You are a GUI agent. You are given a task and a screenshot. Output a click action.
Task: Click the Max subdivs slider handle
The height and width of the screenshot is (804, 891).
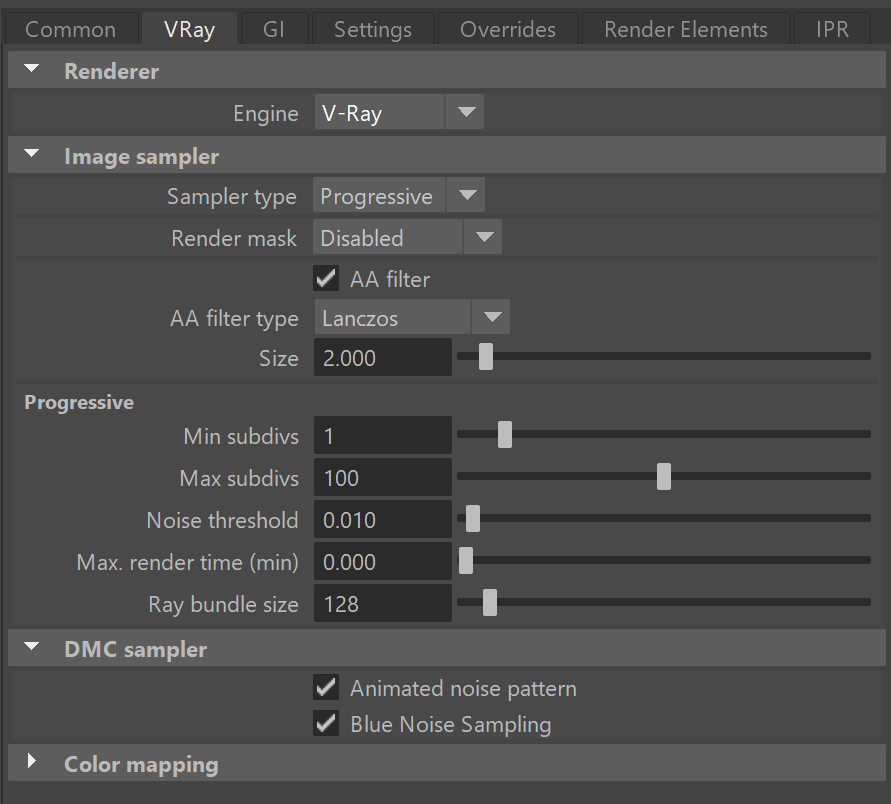pos(664,476)
